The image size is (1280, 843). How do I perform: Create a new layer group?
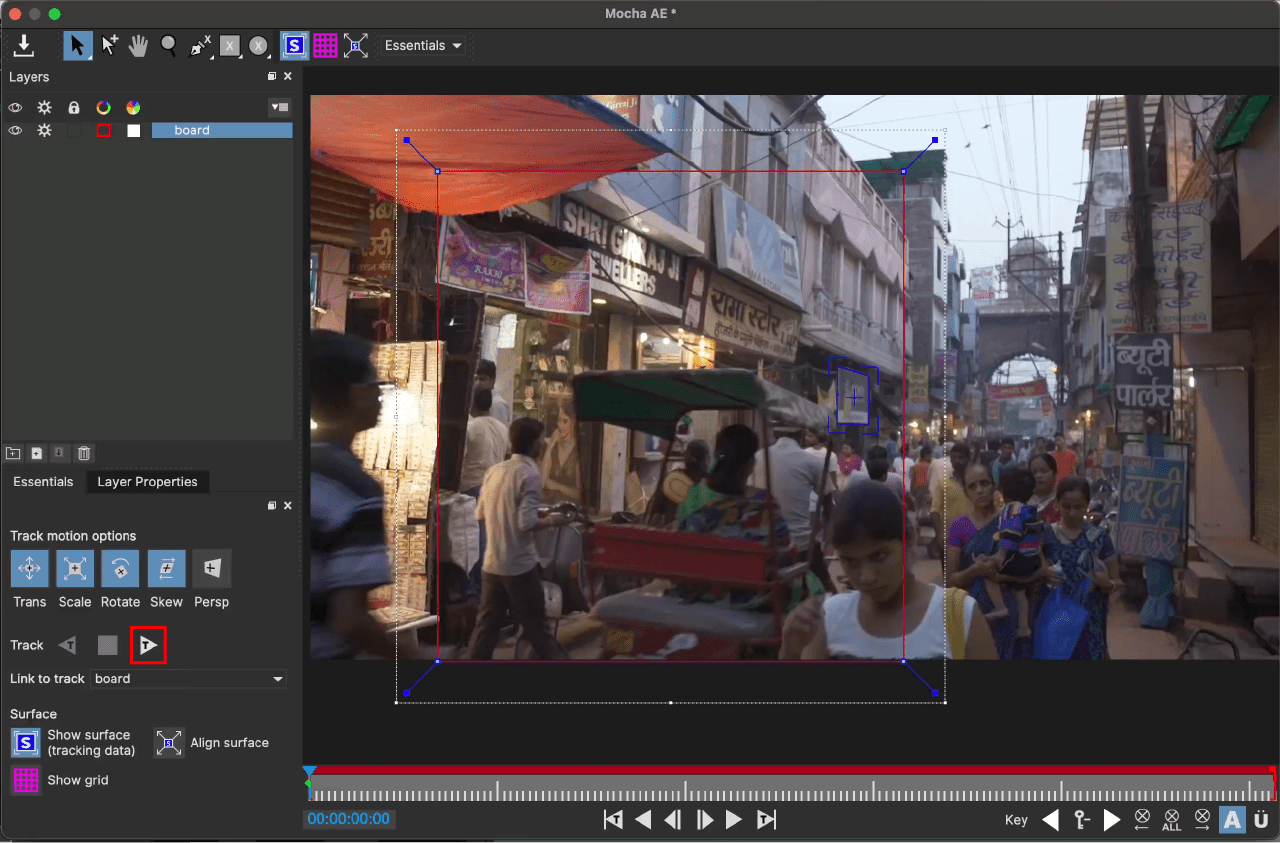tap(13, 453)
